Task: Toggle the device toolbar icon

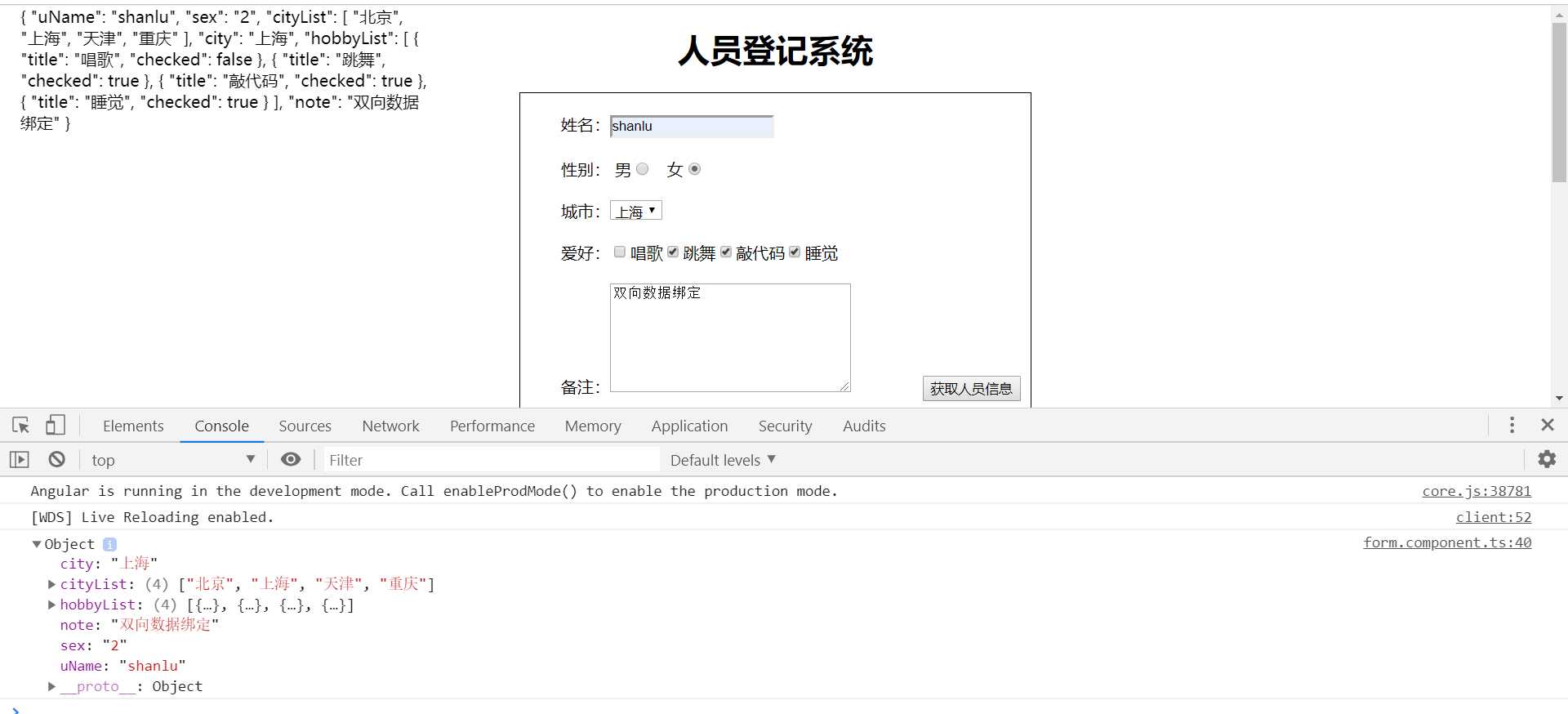Action: 56,425
